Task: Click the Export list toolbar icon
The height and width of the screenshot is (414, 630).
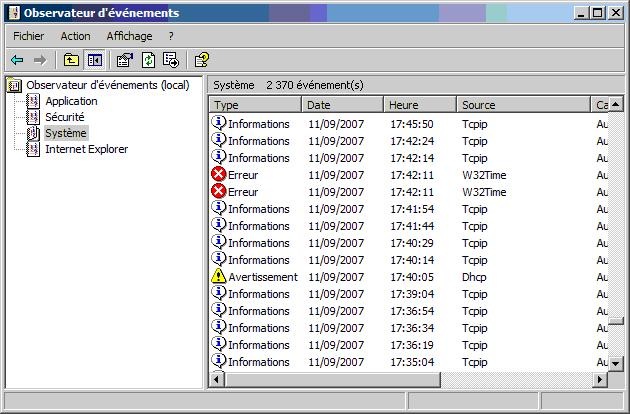Action: point(171,60)
